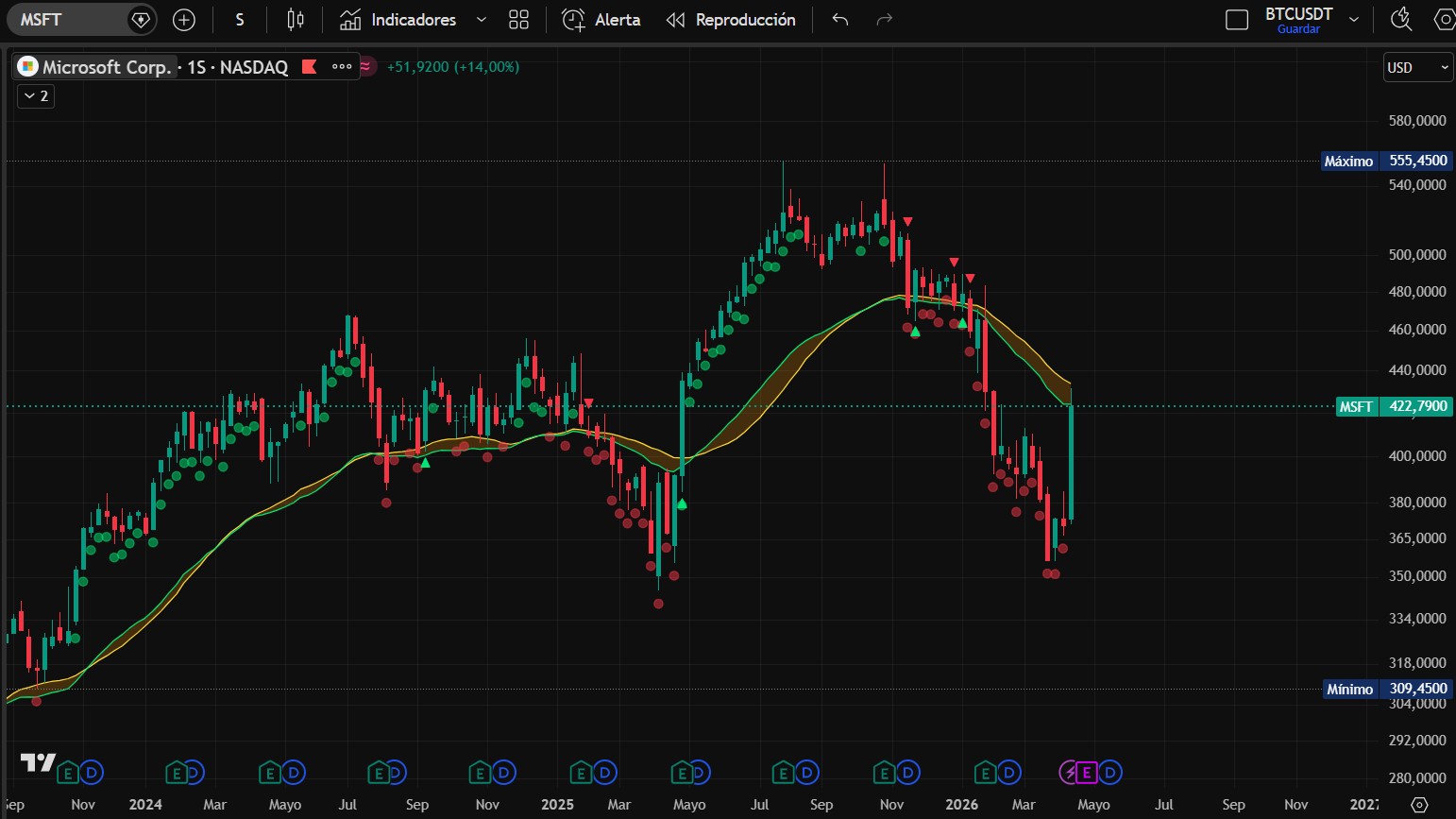
Task: Select the S timeframe interval button
Action: pos(240,20)
